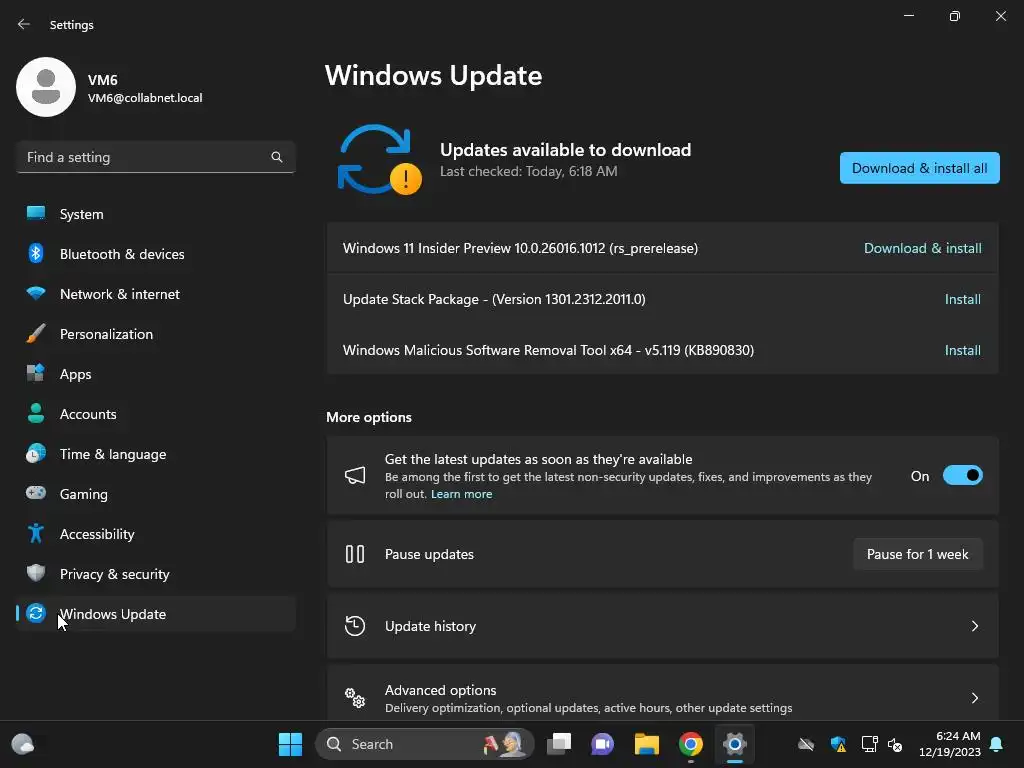1024x768 pixels.
Task: Select Accounts in the sidebar
Action: tap(156, 413)
